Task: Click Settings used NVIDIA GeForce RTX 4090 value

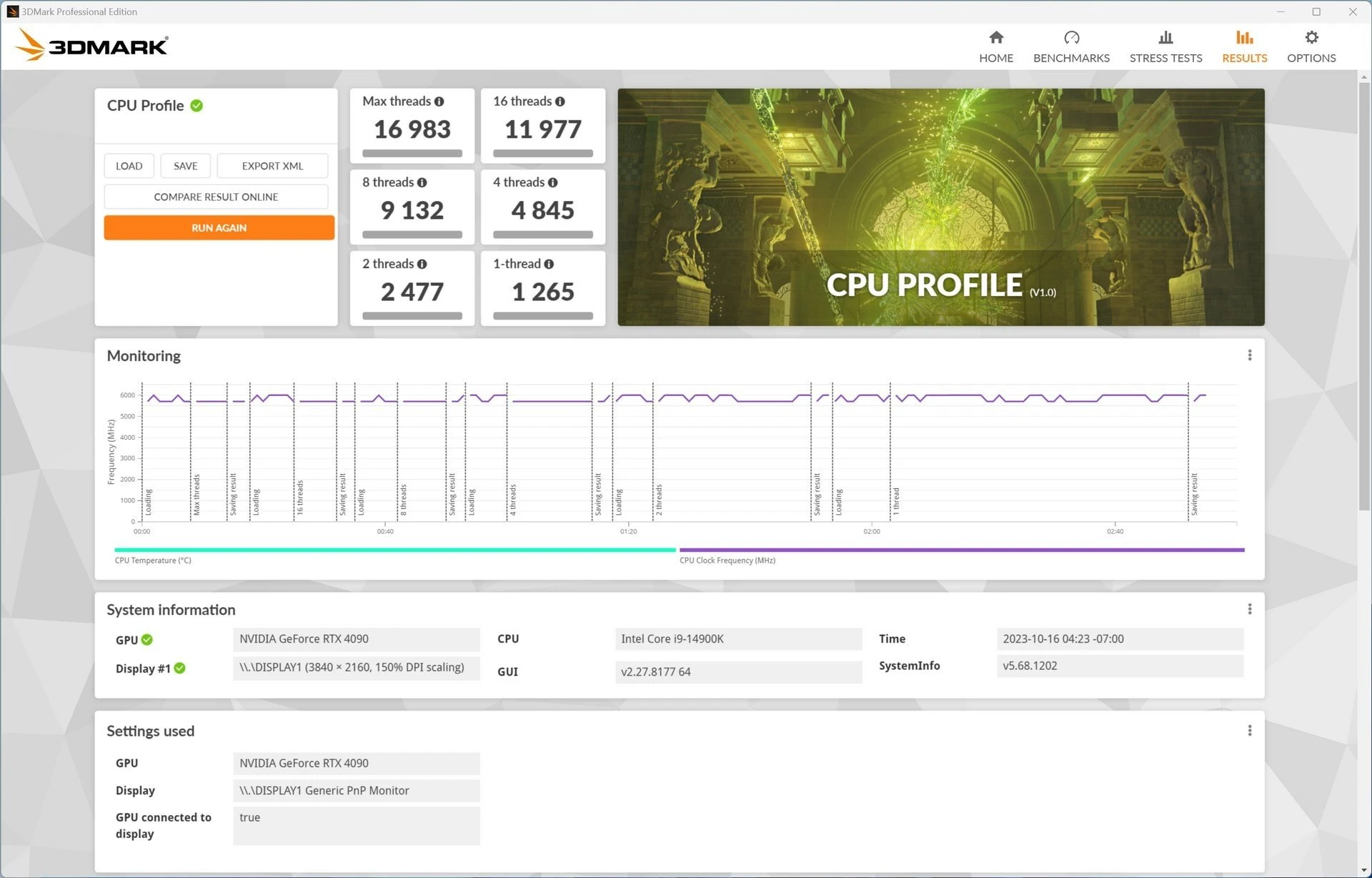Action: click(x=356, y=763)
